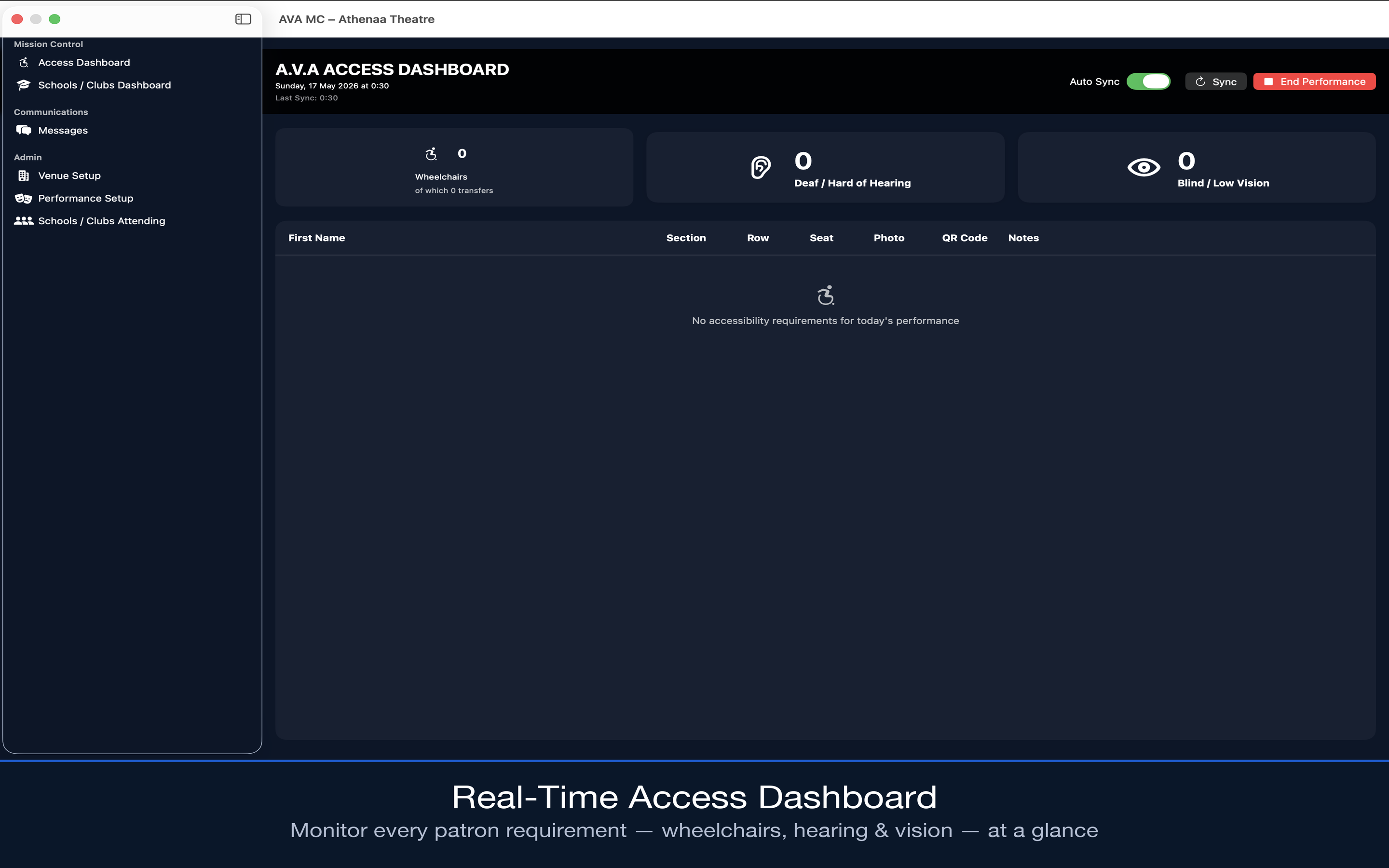
Task: Click the ear icon on the Deaf / Hard of Hearing card
Action: 761,168
